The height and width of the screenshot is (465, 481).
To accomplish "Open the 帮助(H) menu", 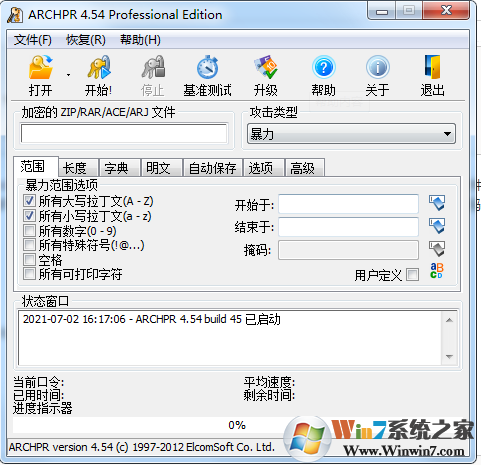I will point(140,40).
